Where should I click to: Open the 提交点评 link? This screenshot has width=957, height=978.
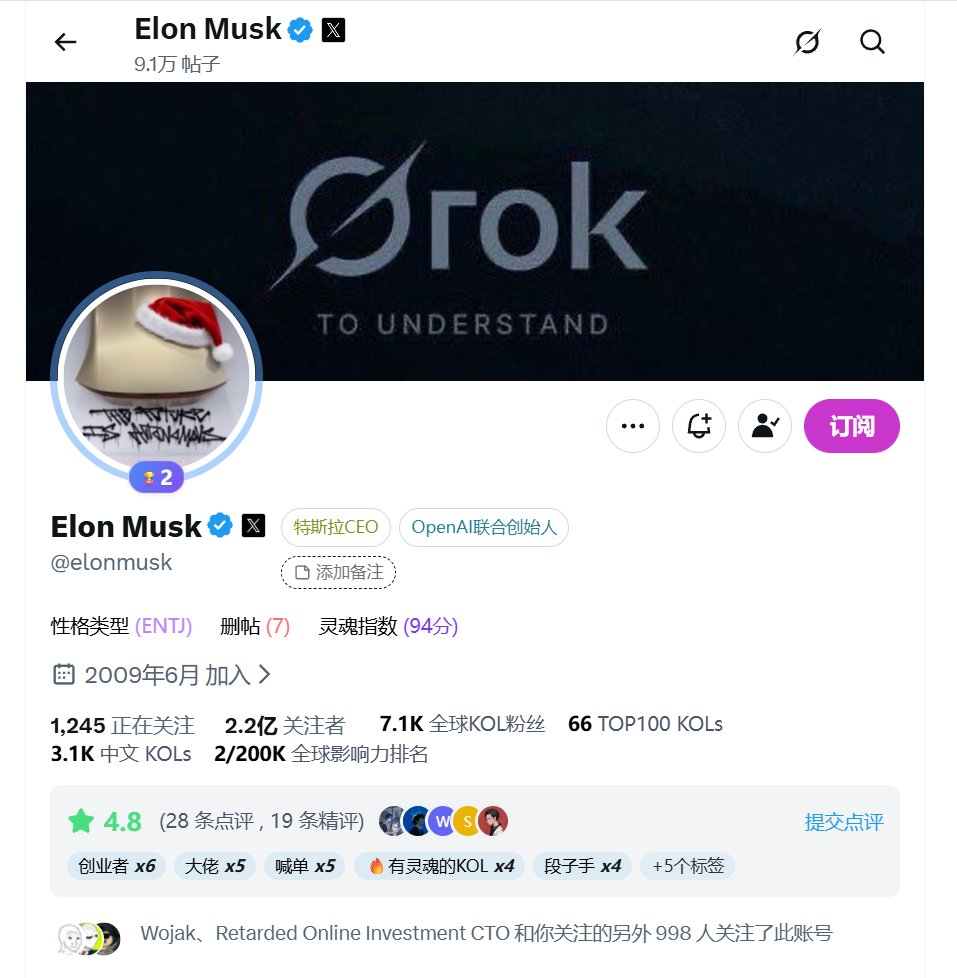pyautogui.click(x=843, y=822)
